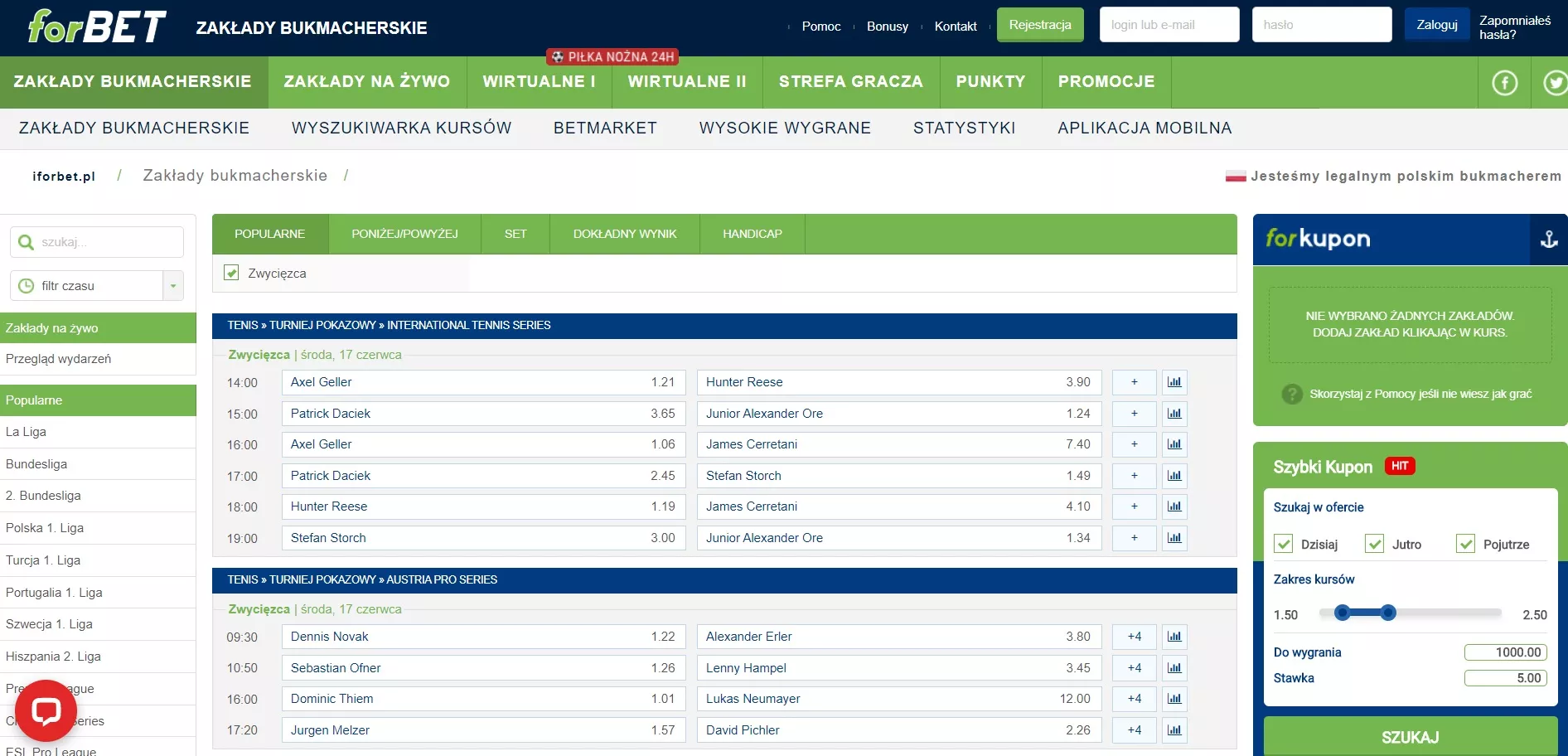Toggle the Dzisiaj checkbox

1284,545
